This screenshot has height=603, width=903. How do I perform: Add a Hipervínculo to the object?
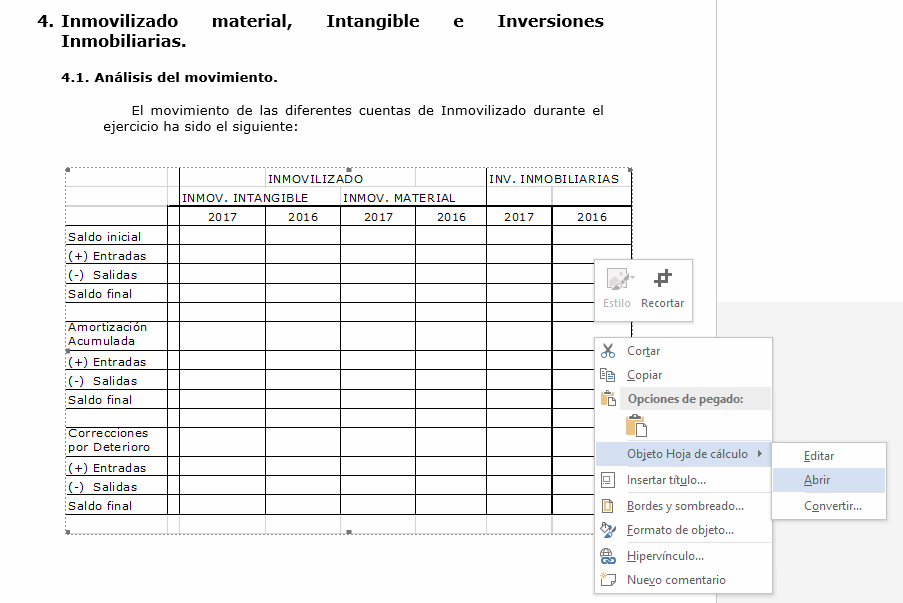[664, 556]
